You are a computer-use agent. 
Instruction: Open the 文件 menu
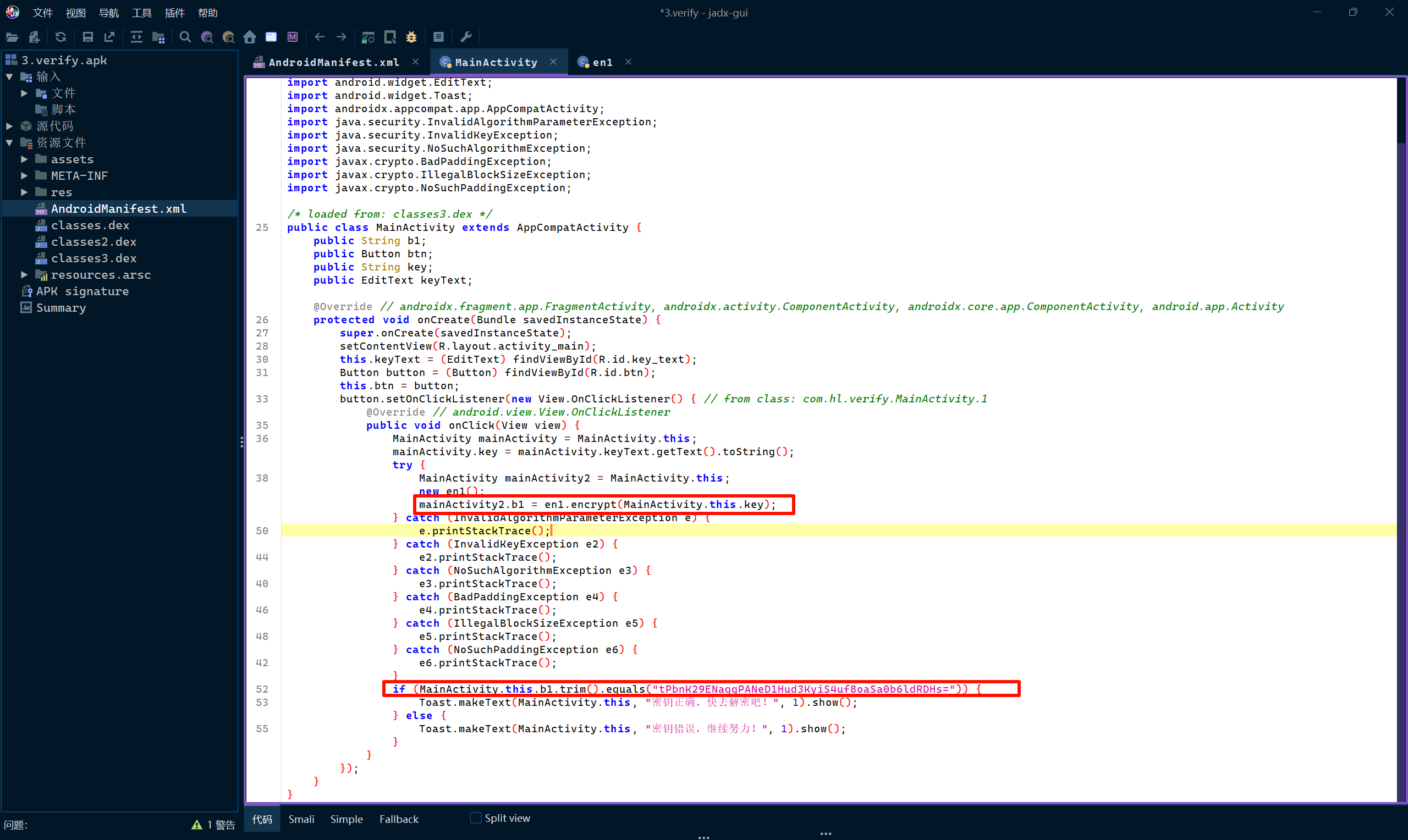[x=43, y=13]
